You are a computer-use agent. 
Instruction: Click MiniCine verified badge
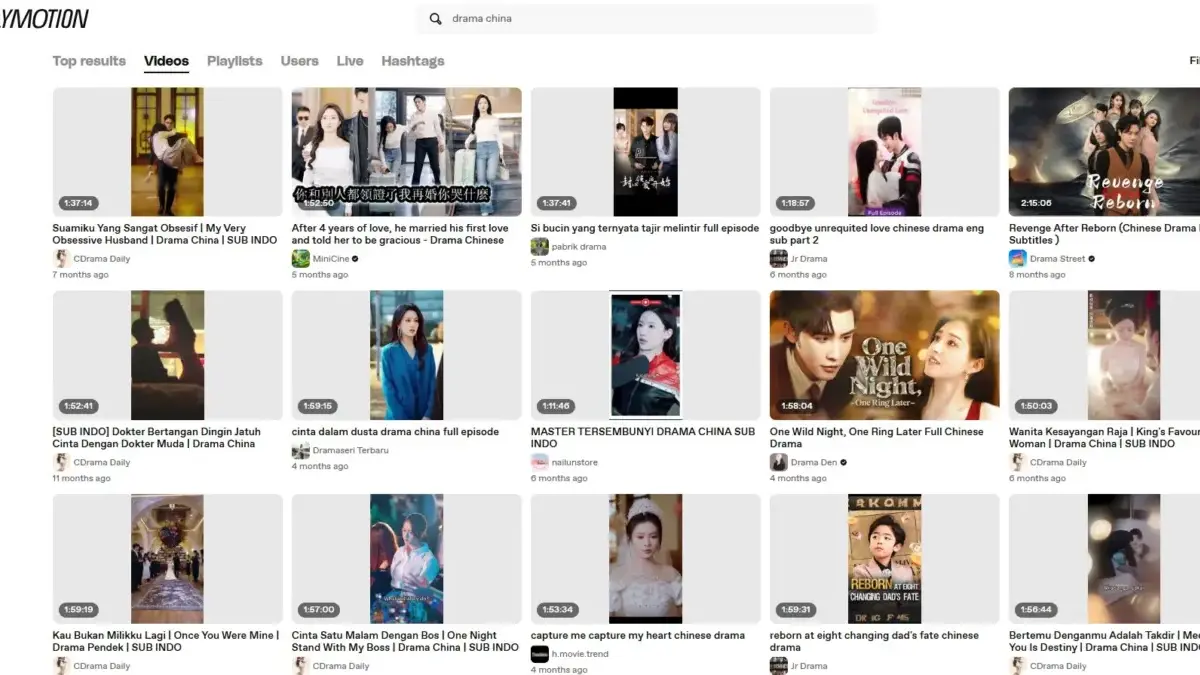(x=355, y=259)
